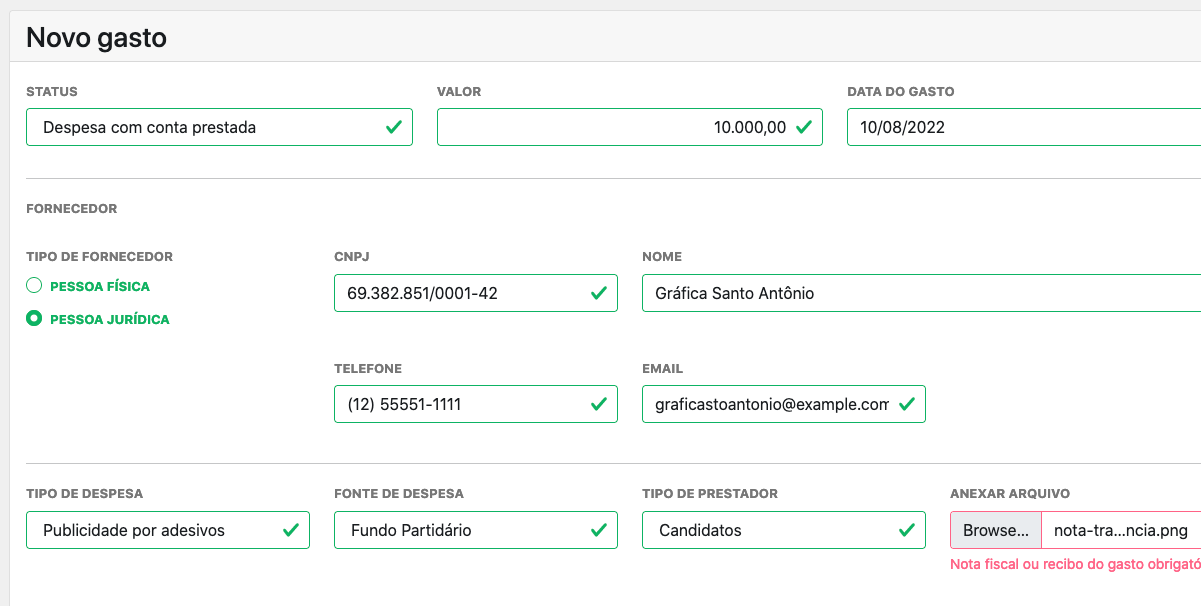Click inside the Valor amount field
Screen dimensions: 1201x606
[x=620, y=126]
